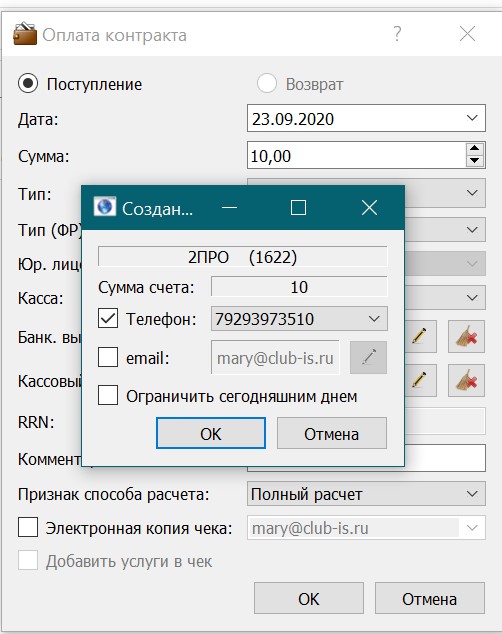The image size is (502, 634).
Task: Click the broom clear icon in Банк. row
Action: (466, 336)
